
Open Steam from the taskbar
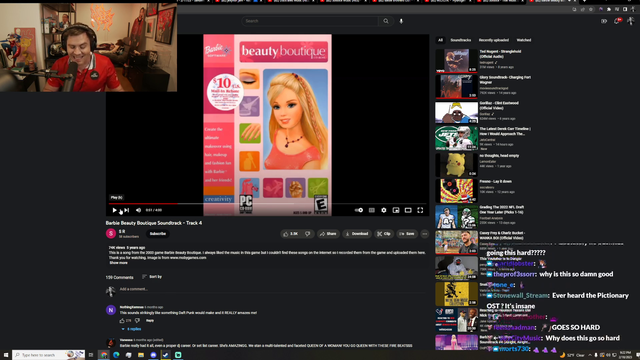tap(166, 355)
